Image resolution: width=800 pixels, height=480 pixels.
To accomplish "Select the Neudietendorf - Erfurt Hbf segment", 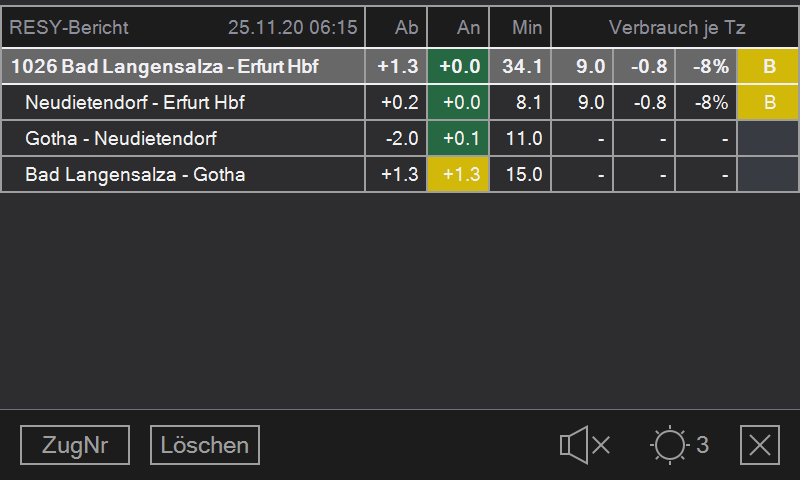I will pyautogui.click(x=399, y=103).
